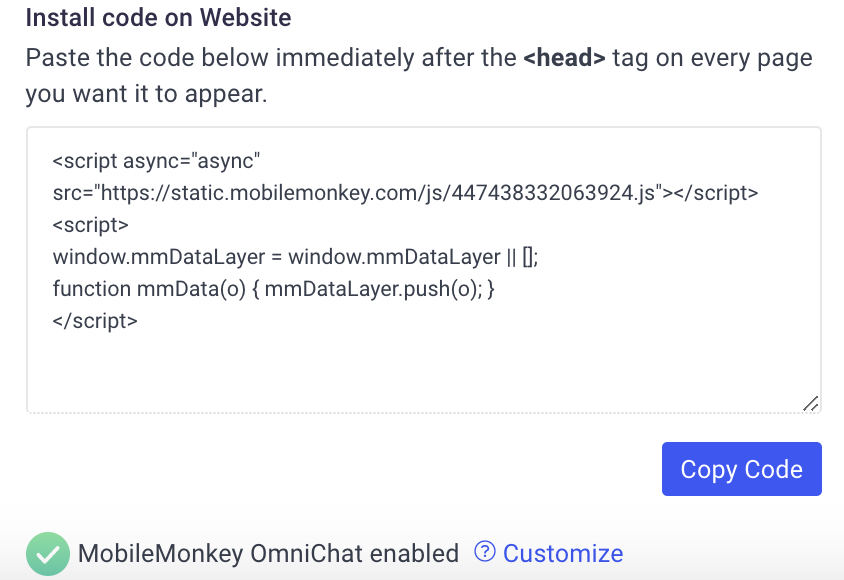Click the 447438332063924.js filename in code
844x580 pixels.
(553, 193)
